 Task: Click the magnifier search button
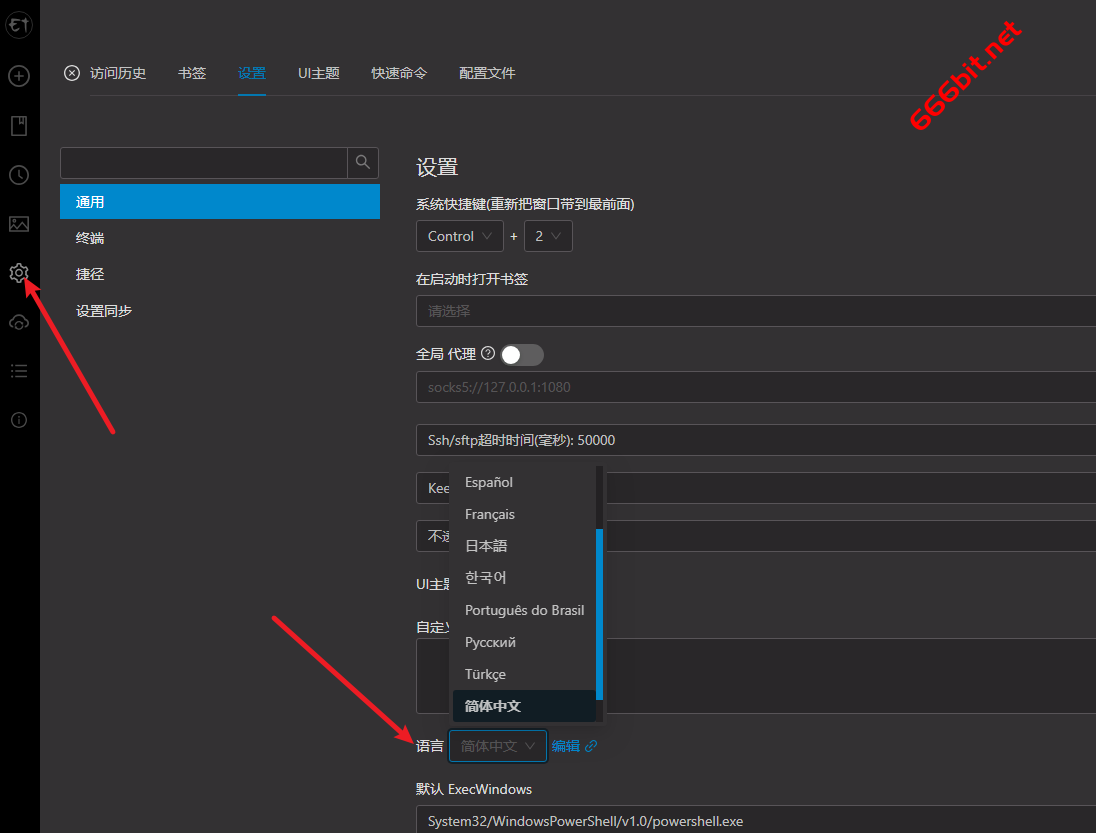(x=363, y=162)
